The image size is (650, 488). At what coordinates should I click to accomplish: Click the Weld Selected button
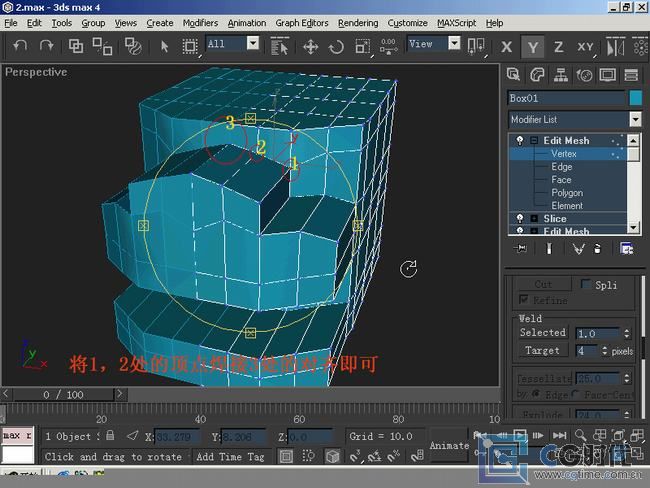pos(543,333)
